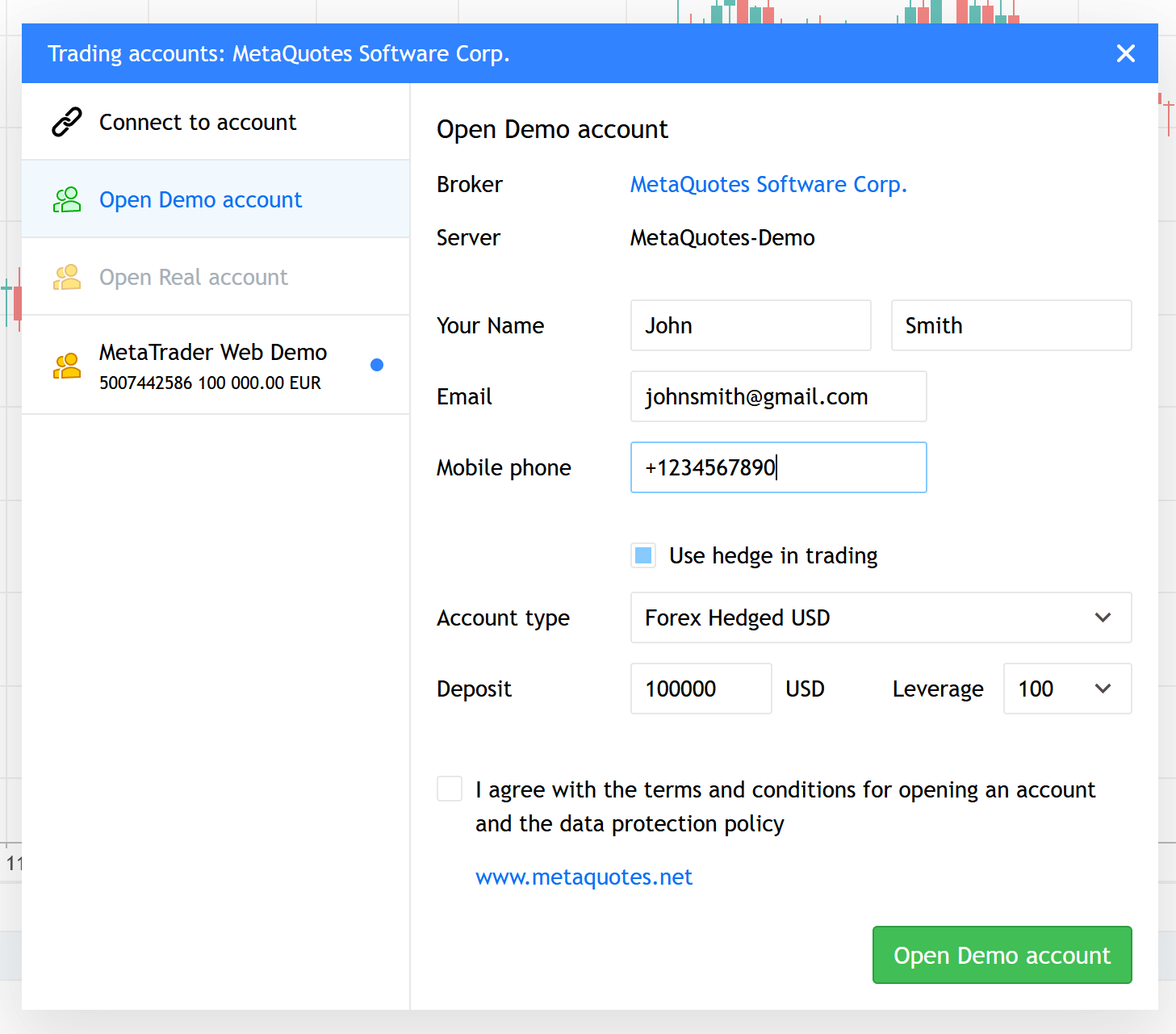This screenshot has height=1034, width=1176.
Task: Choose the MetaTrader Web Demo account entry
Action: tap(213, 365)
